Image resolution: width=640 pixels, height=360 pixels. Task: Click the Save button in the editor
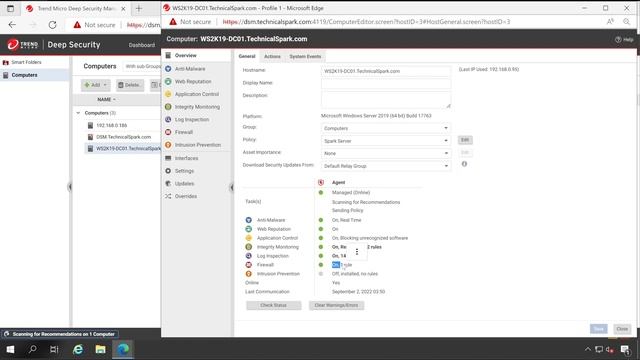(x=599, y=329)
